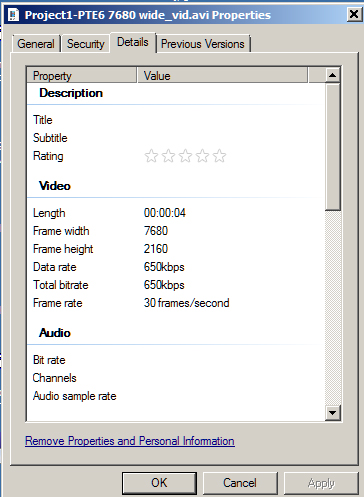Select the Details tab
The height and width of the screenshot is (497, 364).
(133, 42)
